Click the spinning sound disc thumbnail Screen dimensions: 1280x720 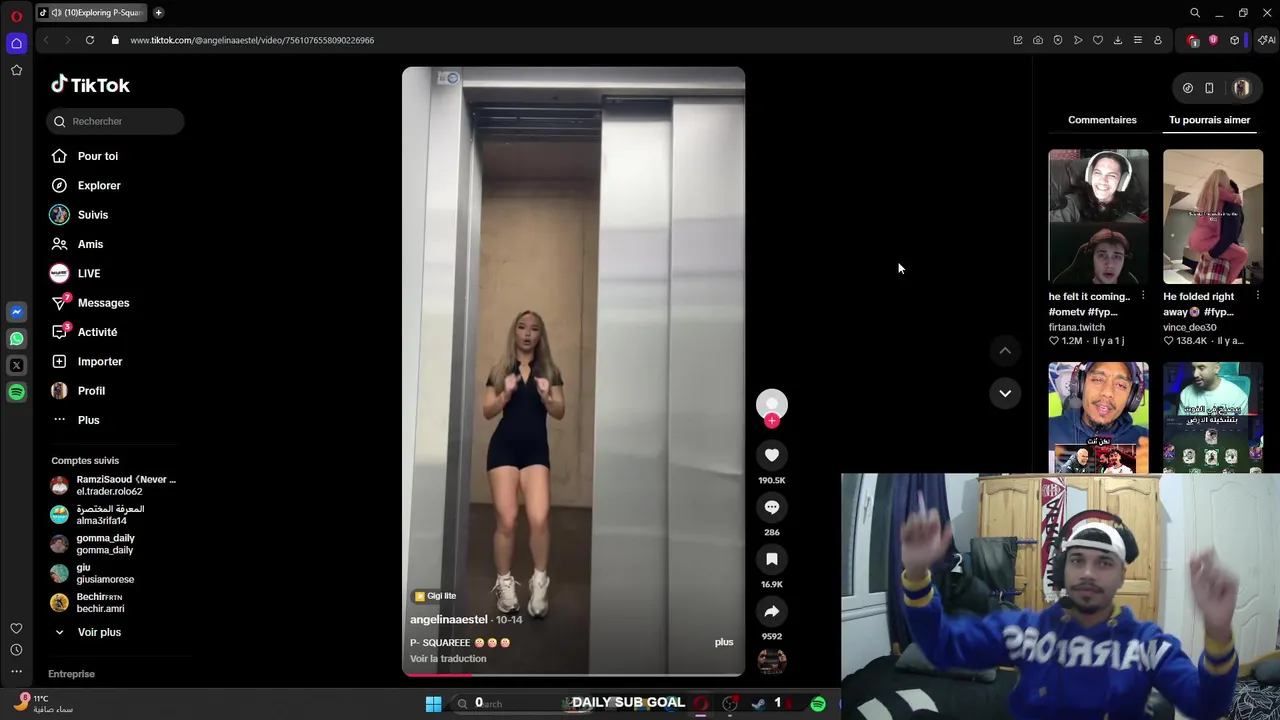click(x=772, y=661)
